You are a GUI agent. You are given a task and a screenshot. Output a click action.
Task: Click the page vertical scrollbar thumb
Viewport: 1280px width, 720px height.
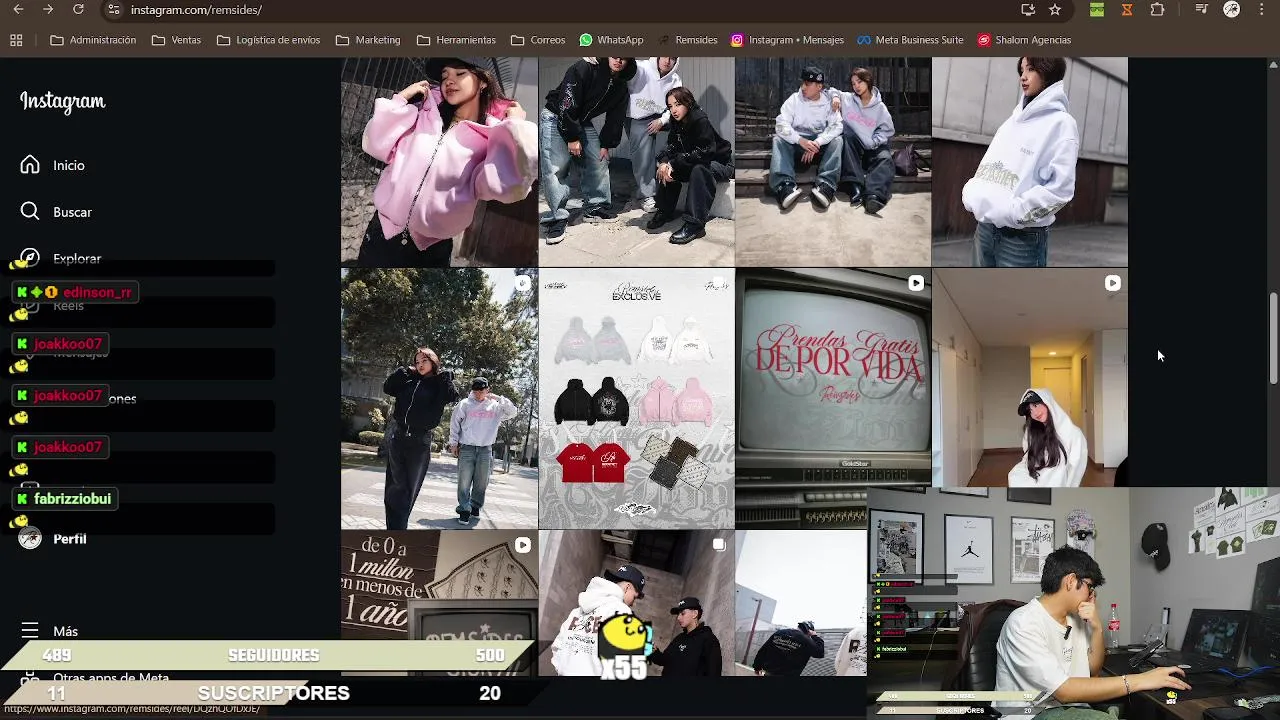1273,338
